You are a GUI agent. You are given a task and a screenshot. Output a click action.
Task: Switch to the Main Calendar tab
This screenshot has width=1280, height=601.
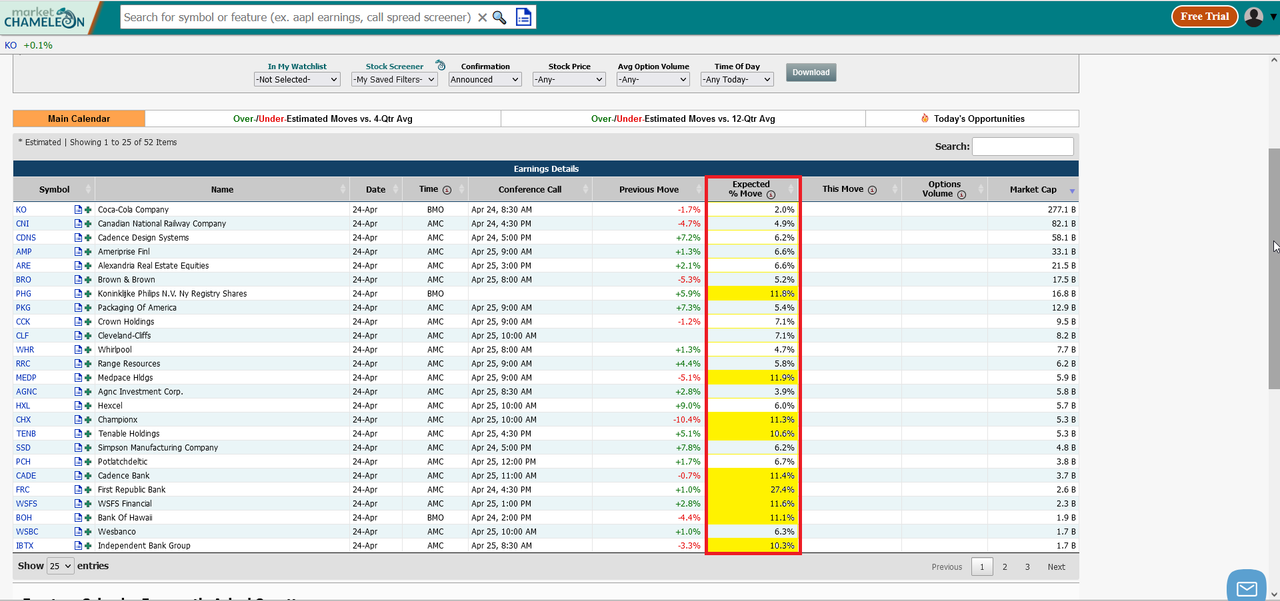(79, 118)
